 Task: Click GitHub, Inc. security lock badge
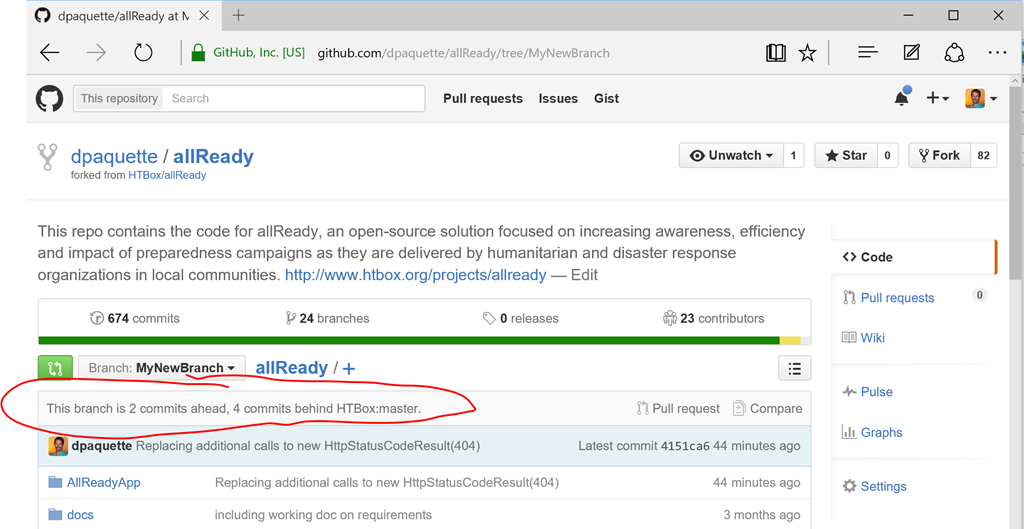pos(248,53)
